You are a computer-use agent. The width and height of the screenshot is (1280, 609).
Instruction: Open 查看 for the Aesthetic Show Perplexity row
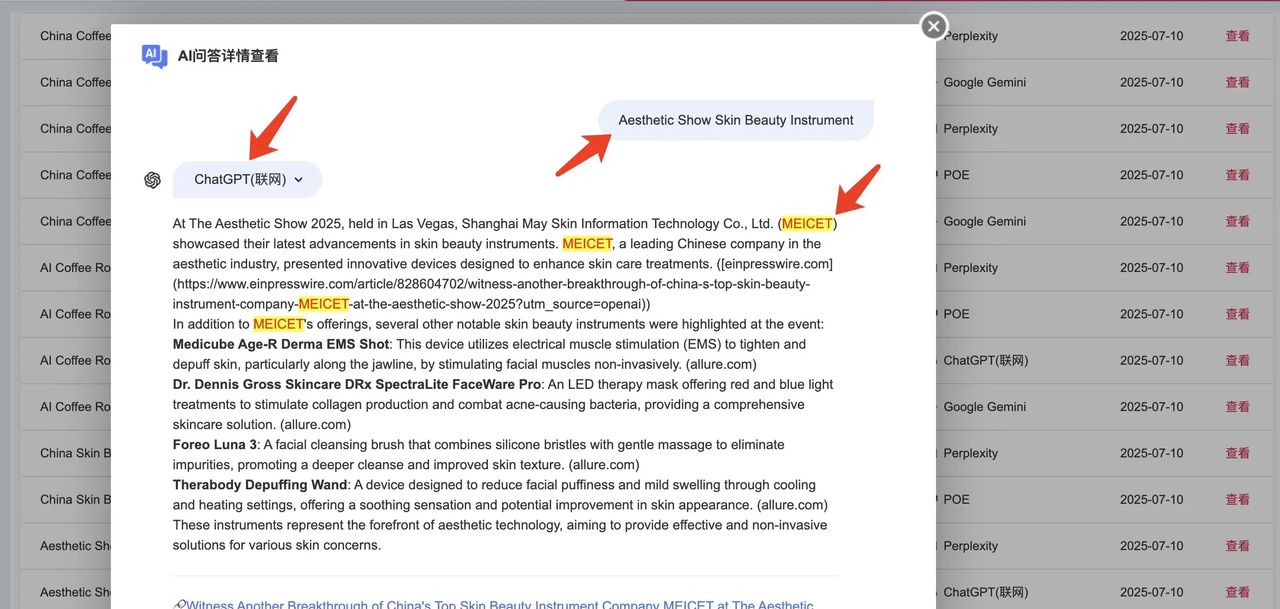1237,546
